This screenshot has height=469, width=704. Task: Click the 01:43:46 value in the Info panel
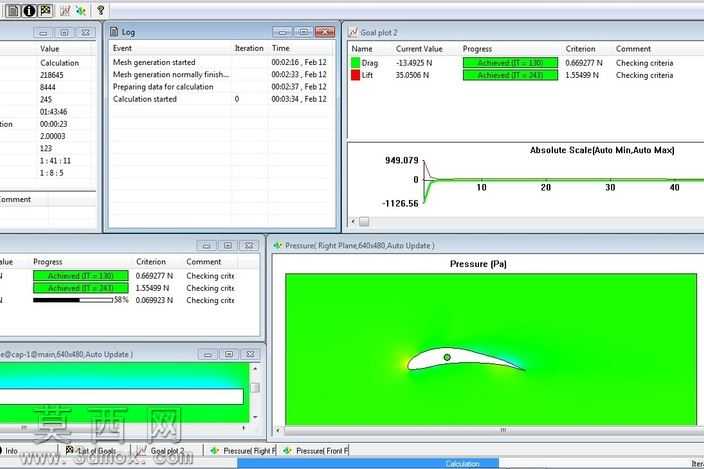[x=53, y=112]
